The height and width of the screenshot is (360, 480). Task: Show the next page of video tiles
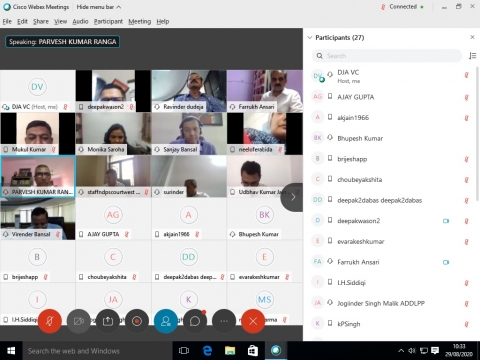pyautogui.click(x=293, y=197)
